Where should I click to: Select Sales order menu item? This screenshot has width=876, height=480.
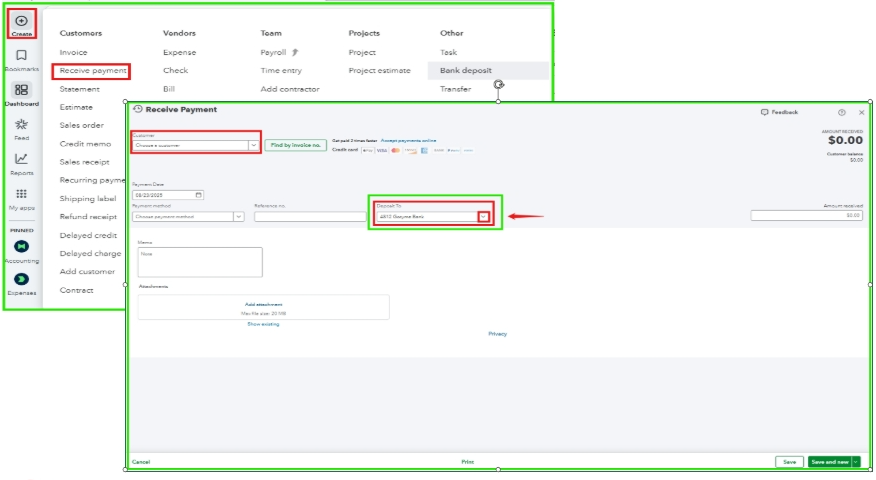[82, 126]
